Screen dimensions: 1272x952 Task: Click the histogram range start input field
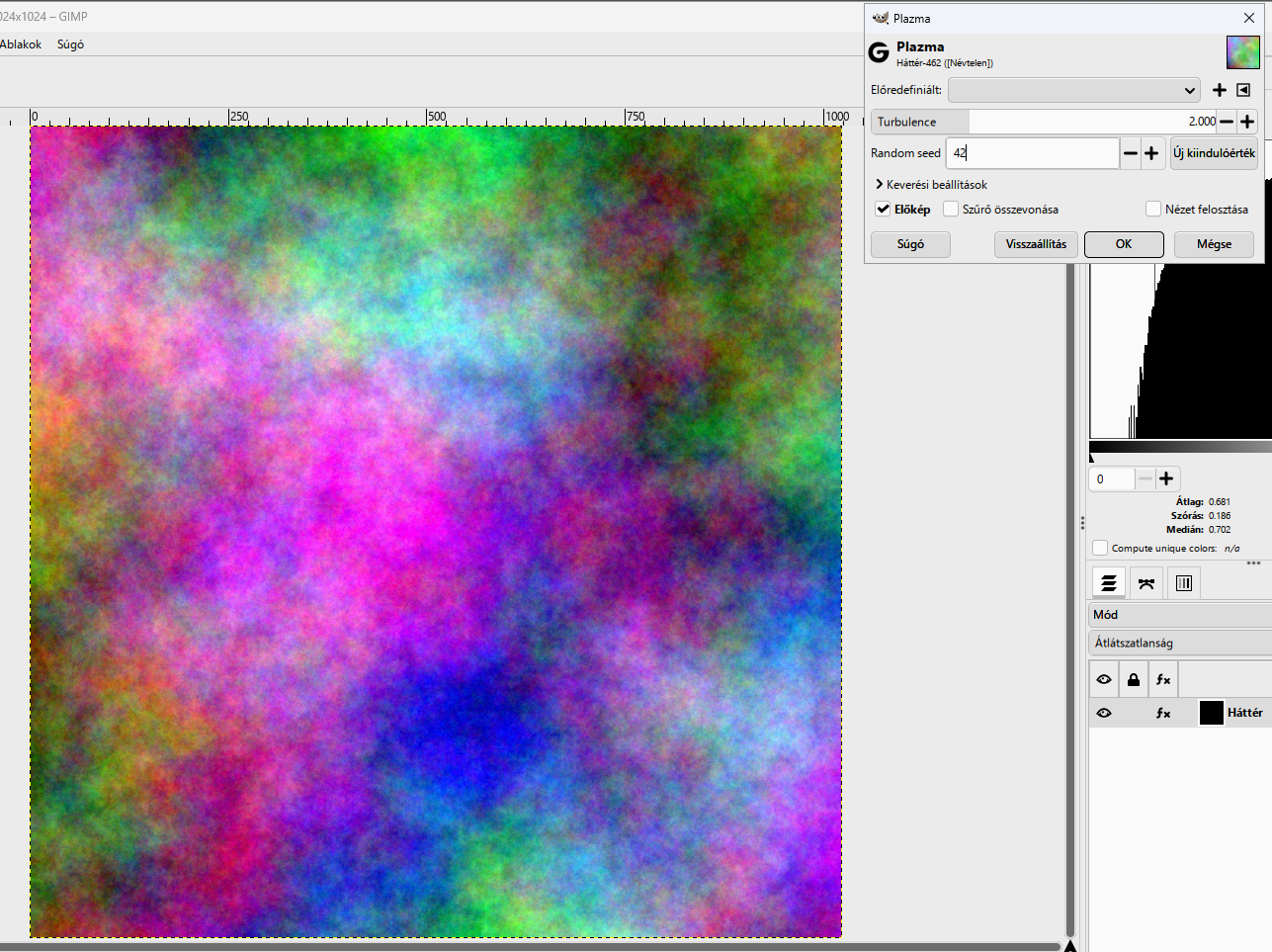click(1112, 478)
